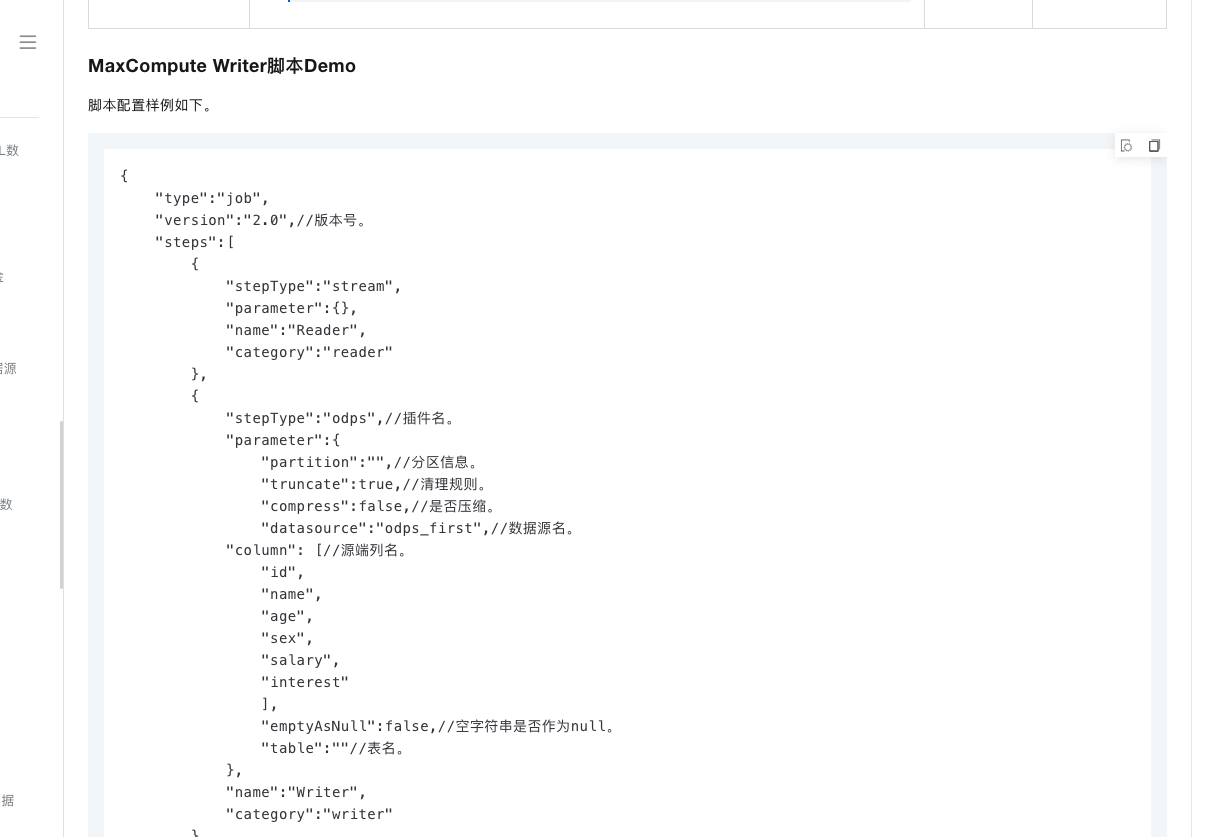Image resolution: width=1216 pixels, height=837 pixels.
Task: Click the line "type":"job"
Action: tap(212, 198)
